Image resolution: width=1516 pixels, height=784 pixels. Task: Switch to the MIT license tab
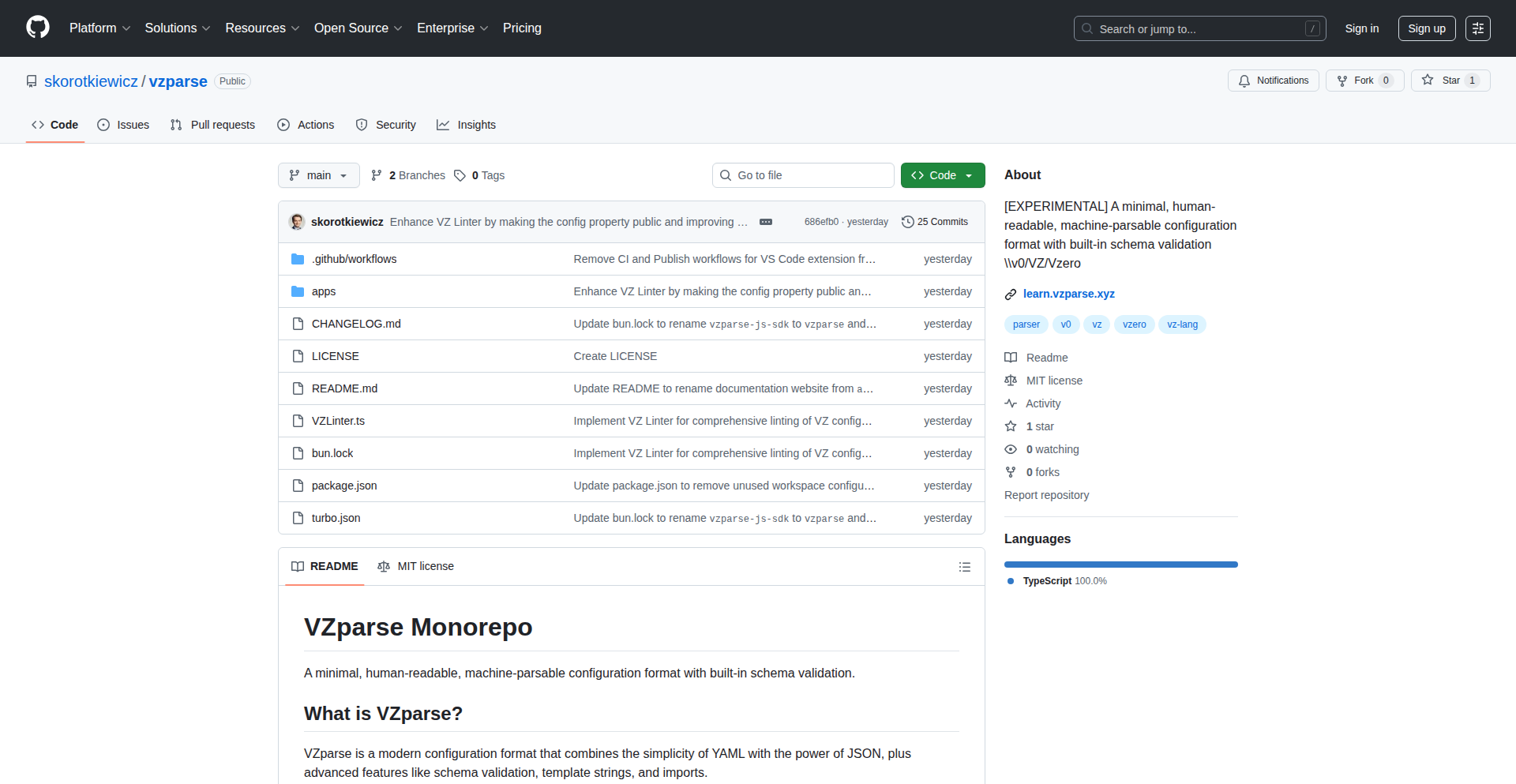416,566
